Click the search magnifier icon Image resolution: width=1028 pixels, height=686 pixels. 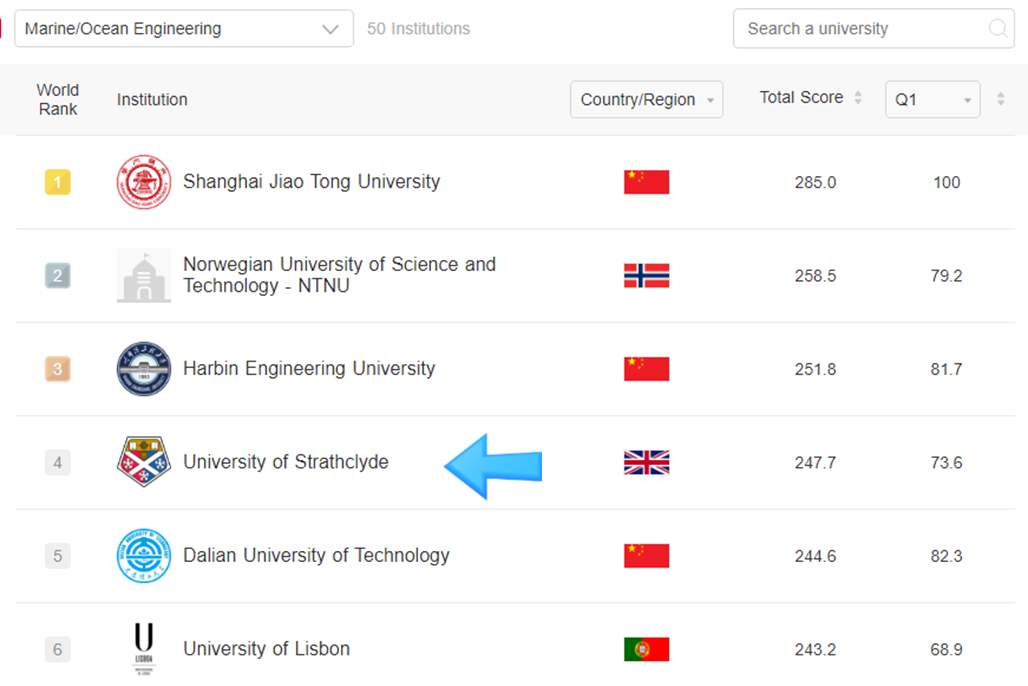click(998, 29)
